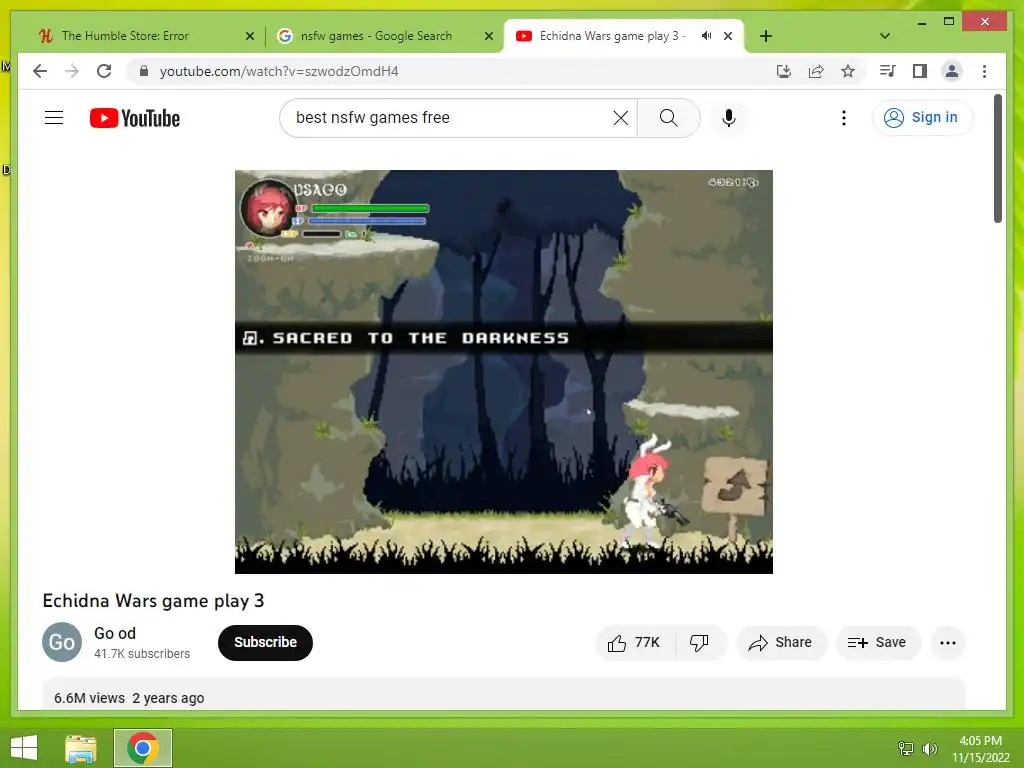Click the 41.7K subscribers text
This screenshot has height=768, width=1024.
point(142,654)
